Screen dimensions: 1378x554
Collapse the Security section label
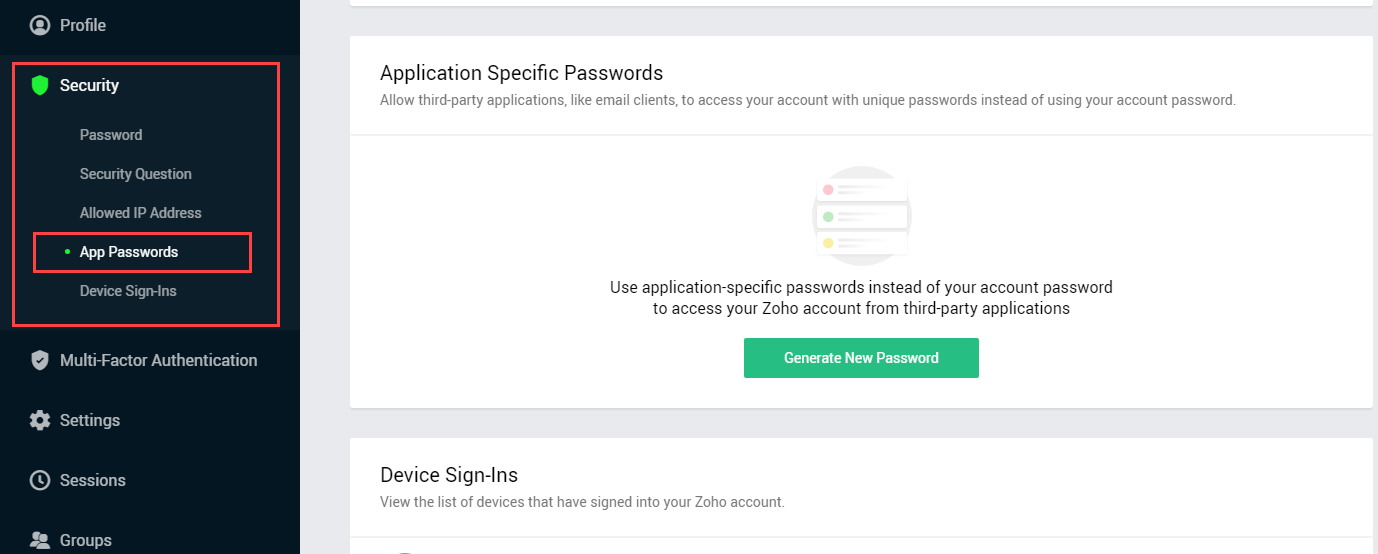[89, 85]
